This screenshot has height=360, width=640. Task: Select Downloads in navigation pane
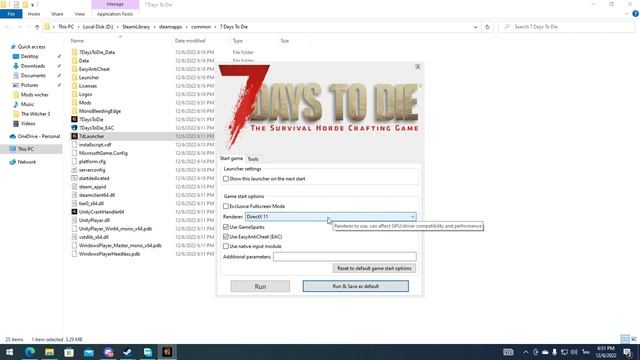click(33, 66)
